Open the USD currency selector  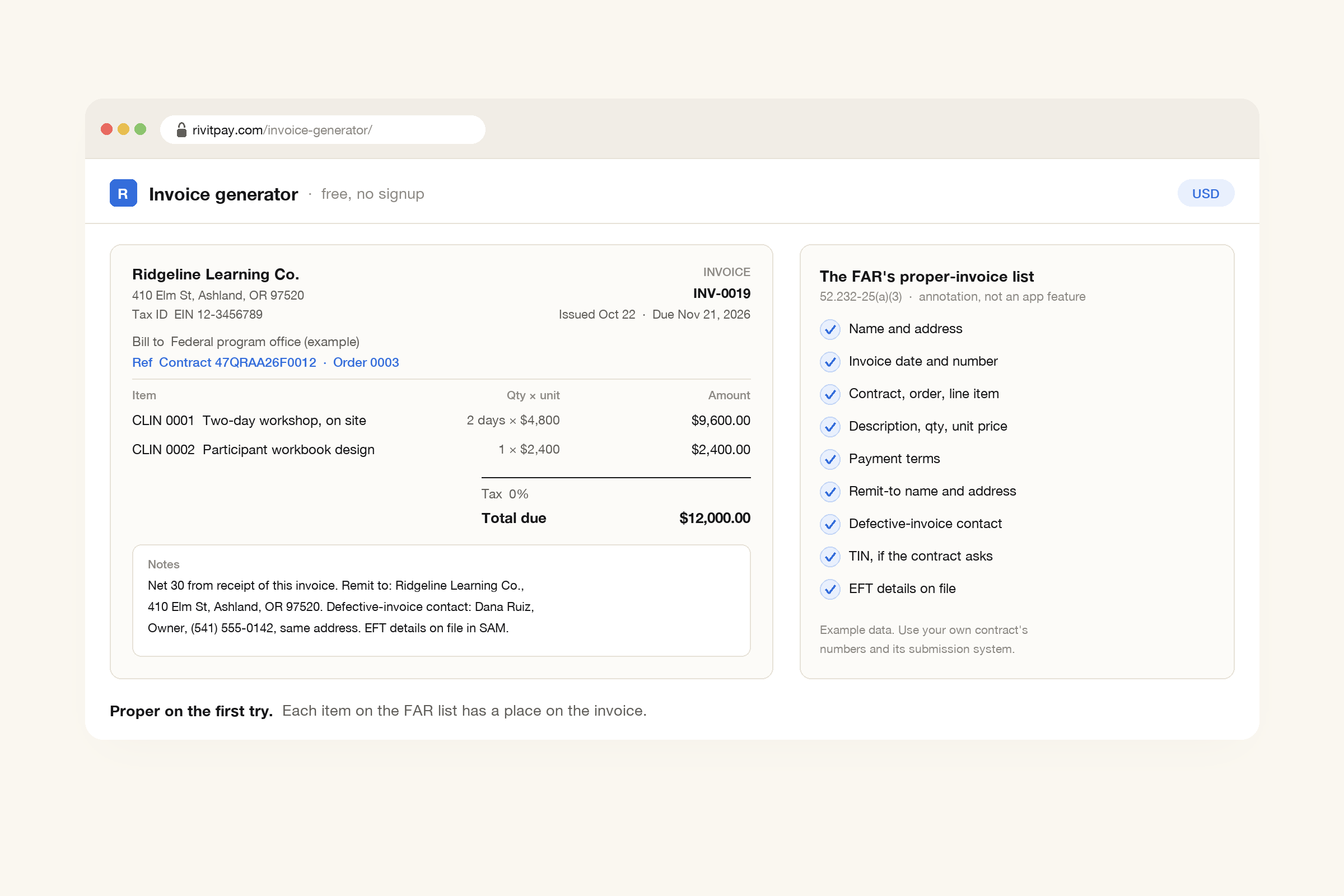pos(1205,194)
